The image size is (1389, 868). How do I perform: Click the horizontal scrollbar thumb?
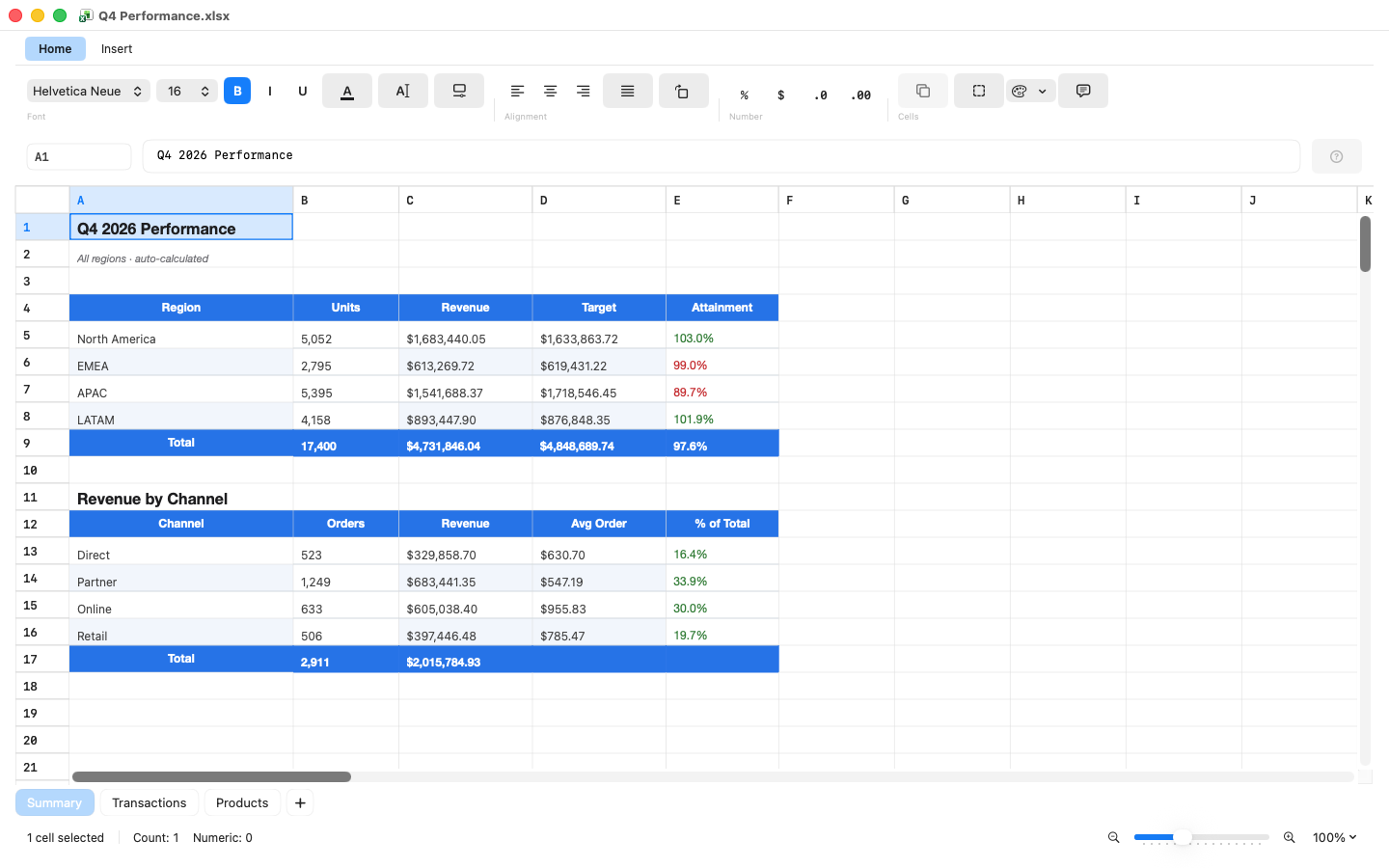pyautogui.click(x=212, y=776)
